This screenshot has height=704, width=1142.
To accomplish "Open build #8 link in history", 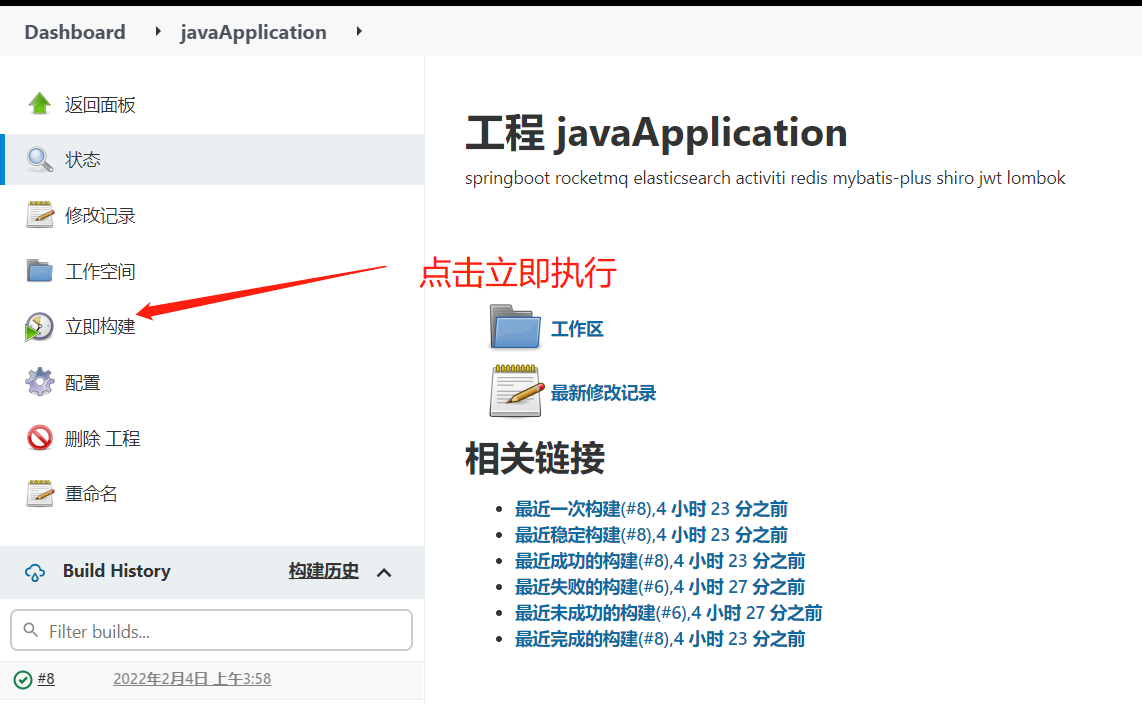I will (x=46, y=679).
